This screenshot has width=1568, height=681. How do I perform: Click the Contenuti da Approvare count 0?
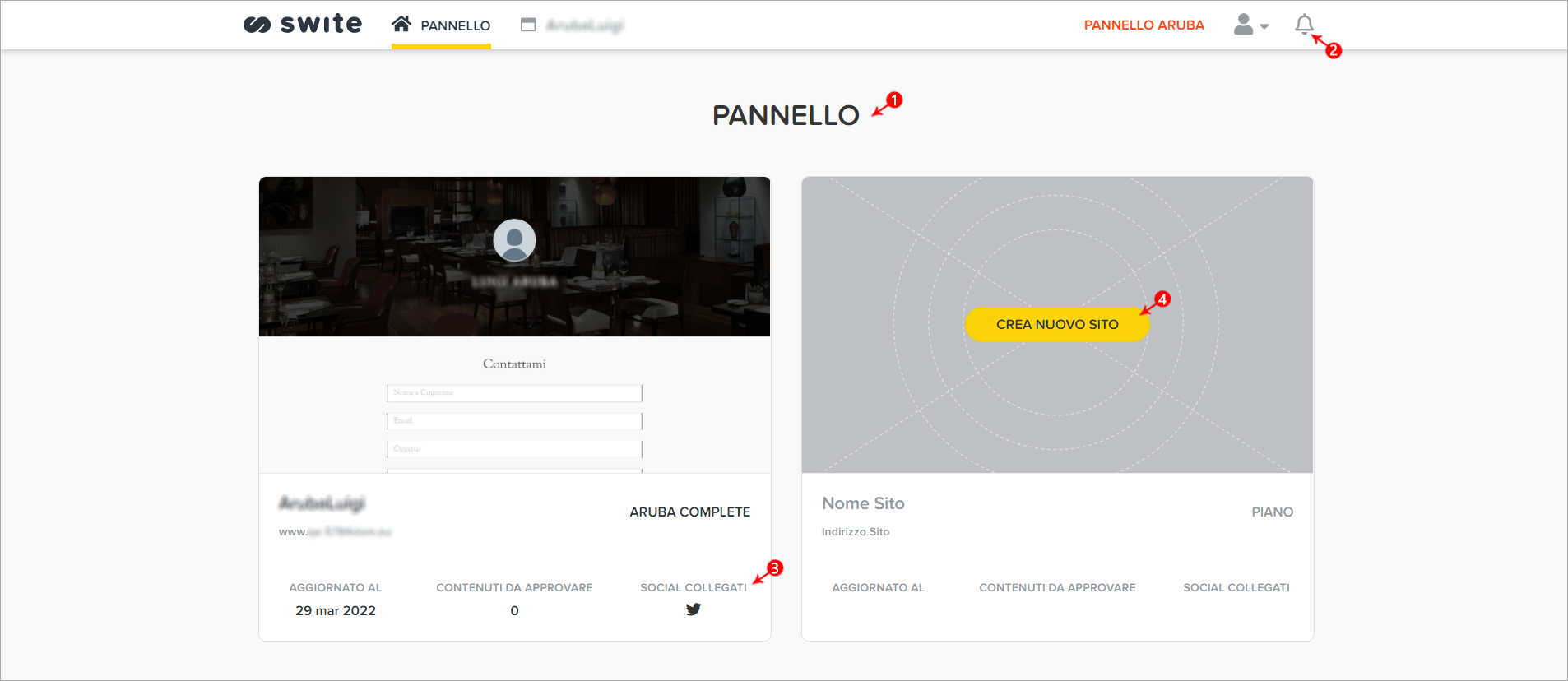(514, 610)
